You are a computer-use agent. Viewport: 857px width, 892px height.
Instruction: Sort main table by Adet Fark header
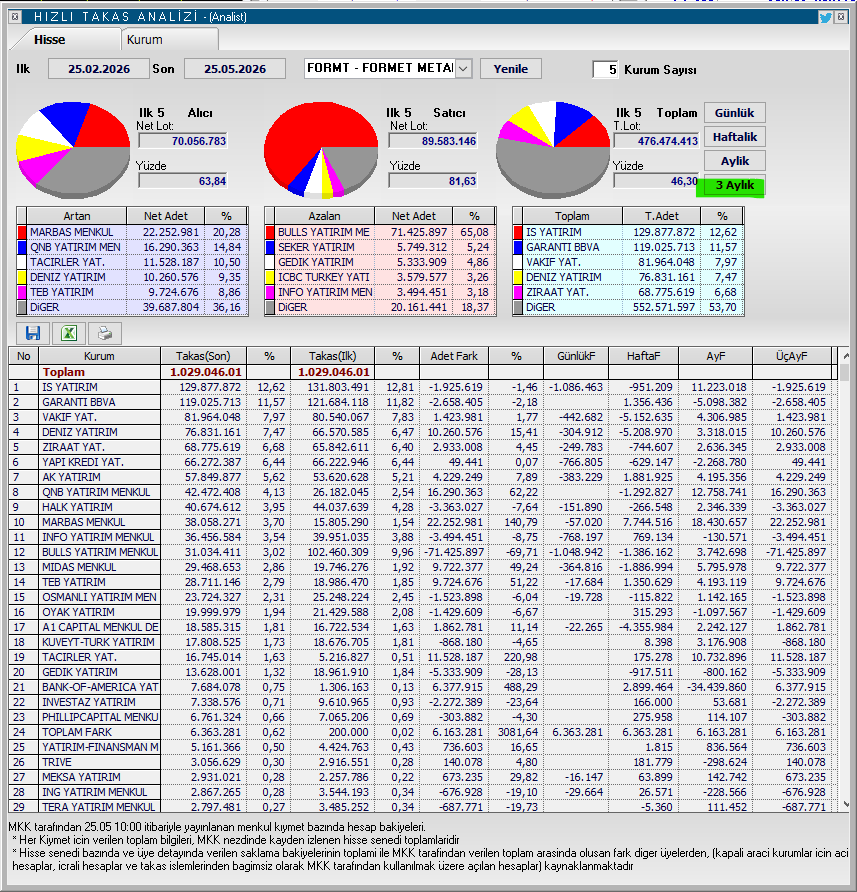click(454, 356)
